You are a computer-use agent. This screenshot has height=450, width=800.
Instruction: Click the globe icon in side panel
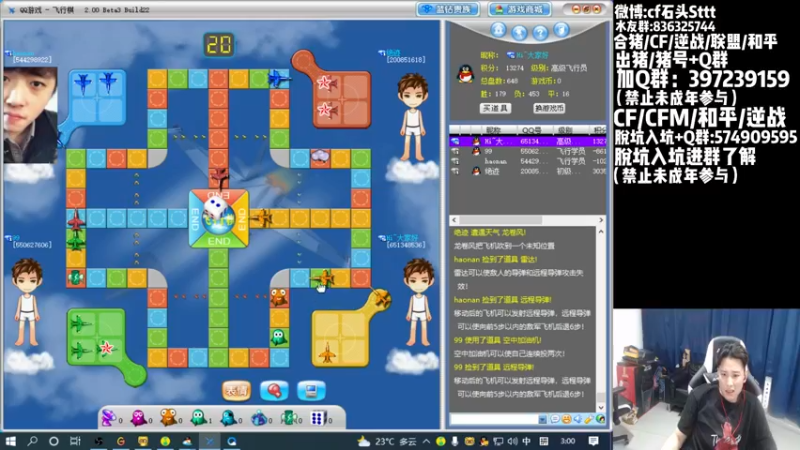click(519, 33)
